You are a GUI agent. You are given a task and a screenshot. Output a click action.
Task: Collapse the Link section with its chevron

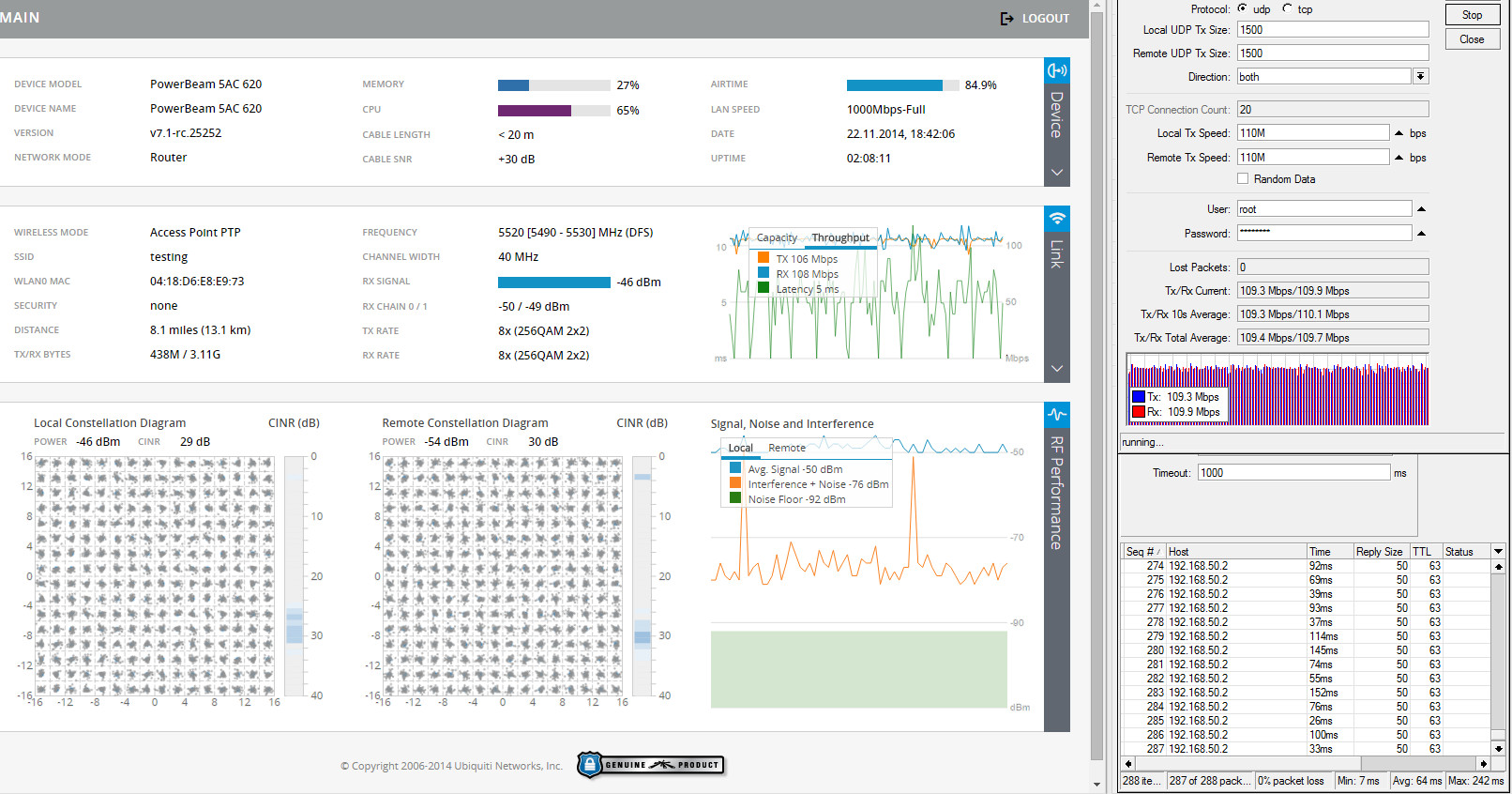(x=1057, y=369)
